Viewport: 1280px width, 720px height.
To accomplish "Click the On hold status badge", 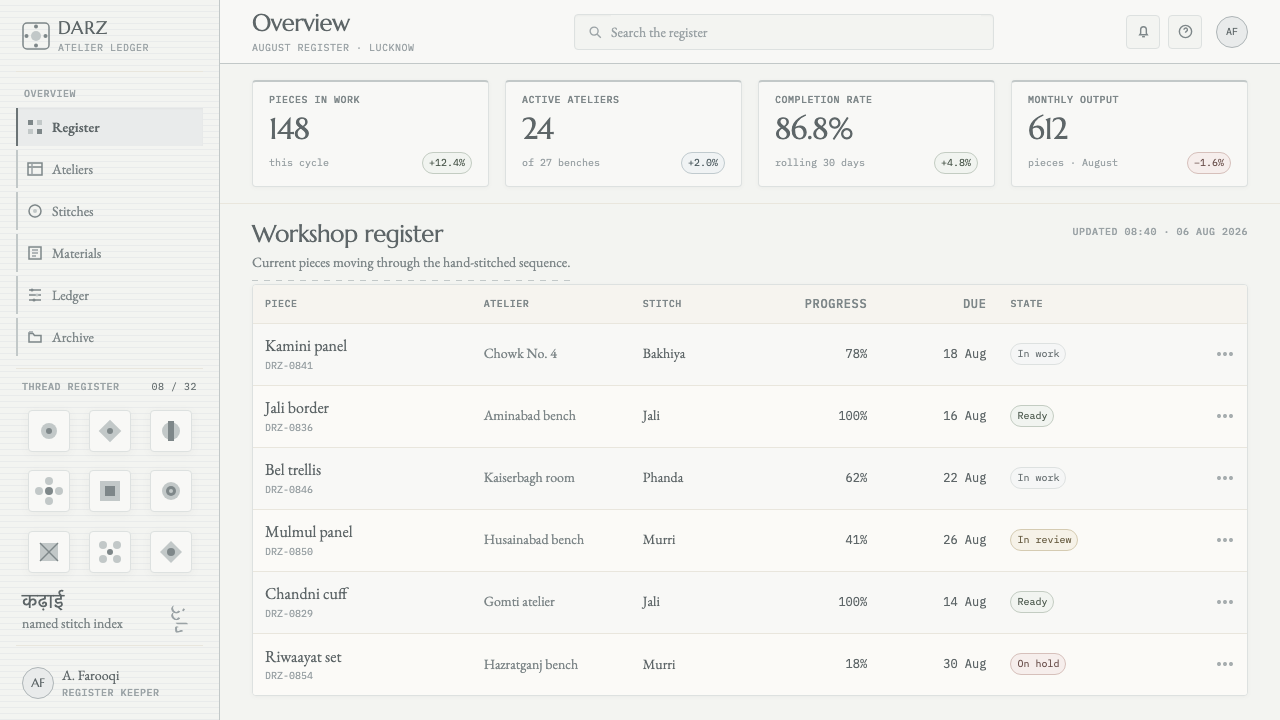I will (x=1037, y=664).
